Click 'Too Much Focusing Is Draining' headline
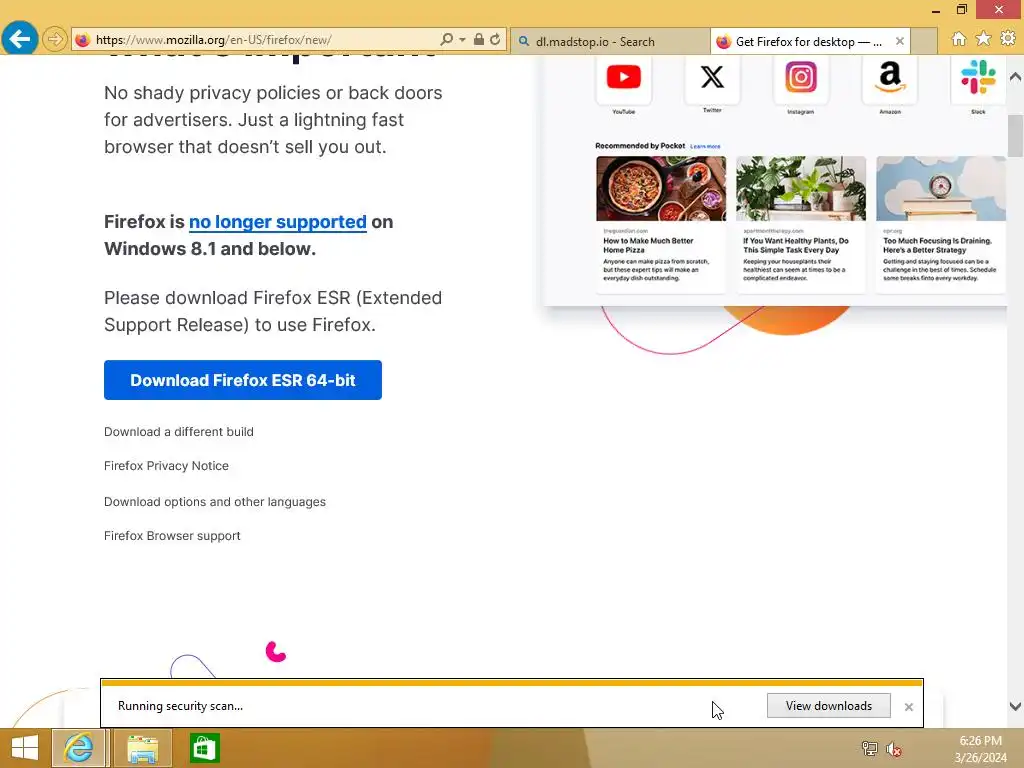Image resolution: width=1024 pixels, height=768 pixels. 937,245
